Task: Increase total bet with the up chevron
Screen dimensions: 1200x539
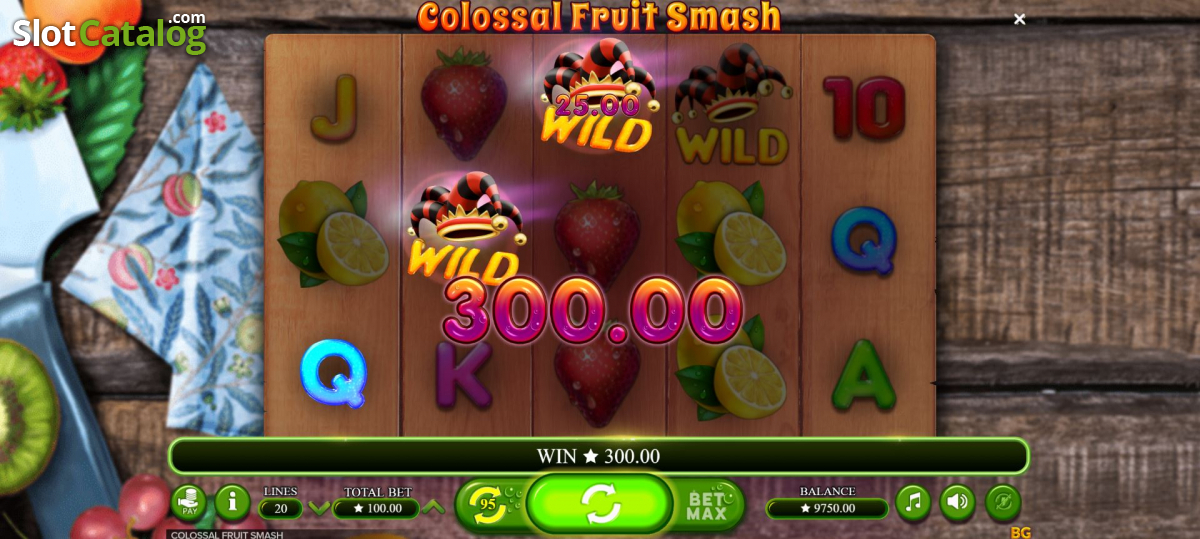Action: coord(433,508)
